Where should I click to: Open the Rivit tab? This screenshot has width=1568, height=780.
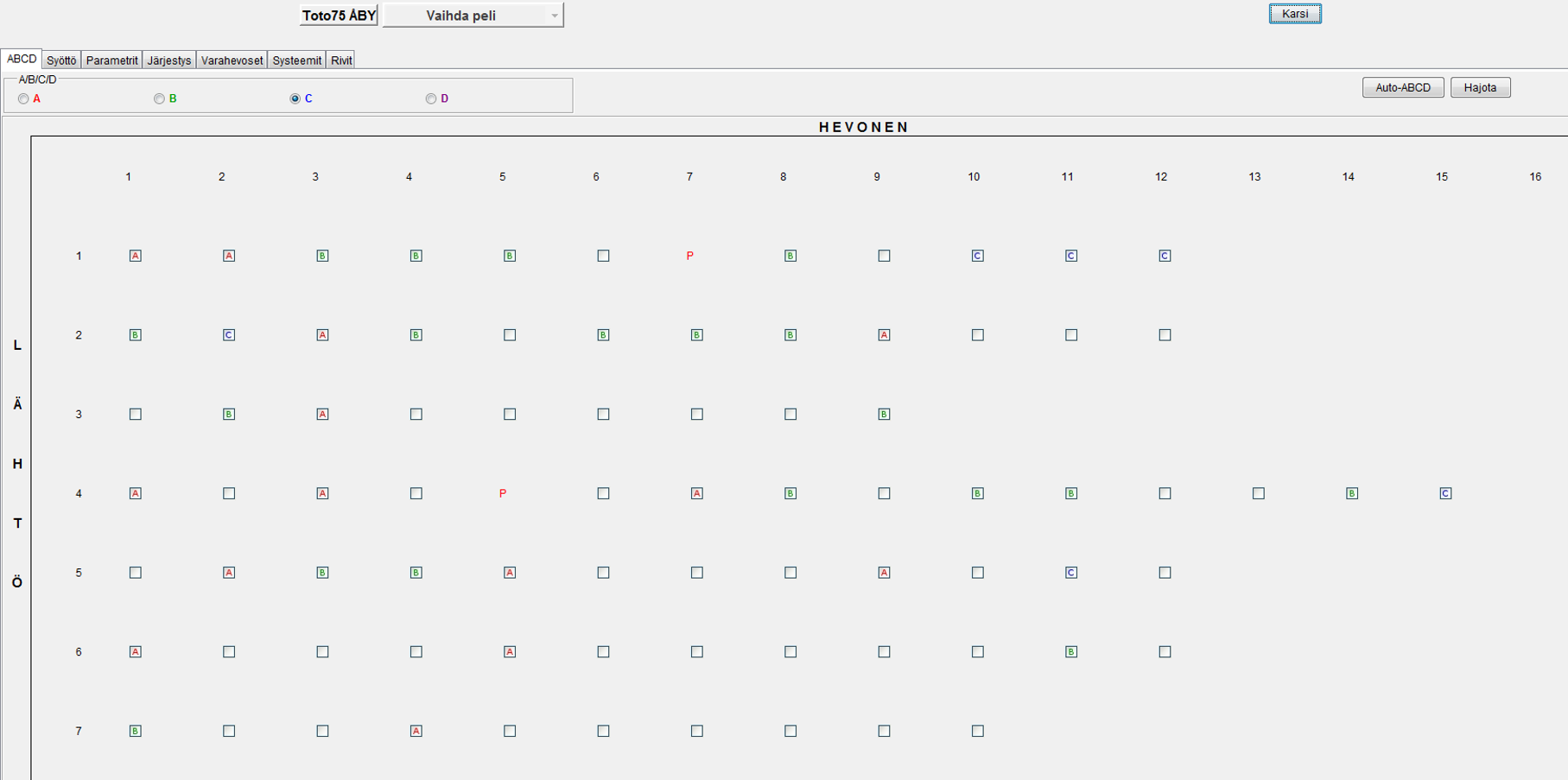341,60
